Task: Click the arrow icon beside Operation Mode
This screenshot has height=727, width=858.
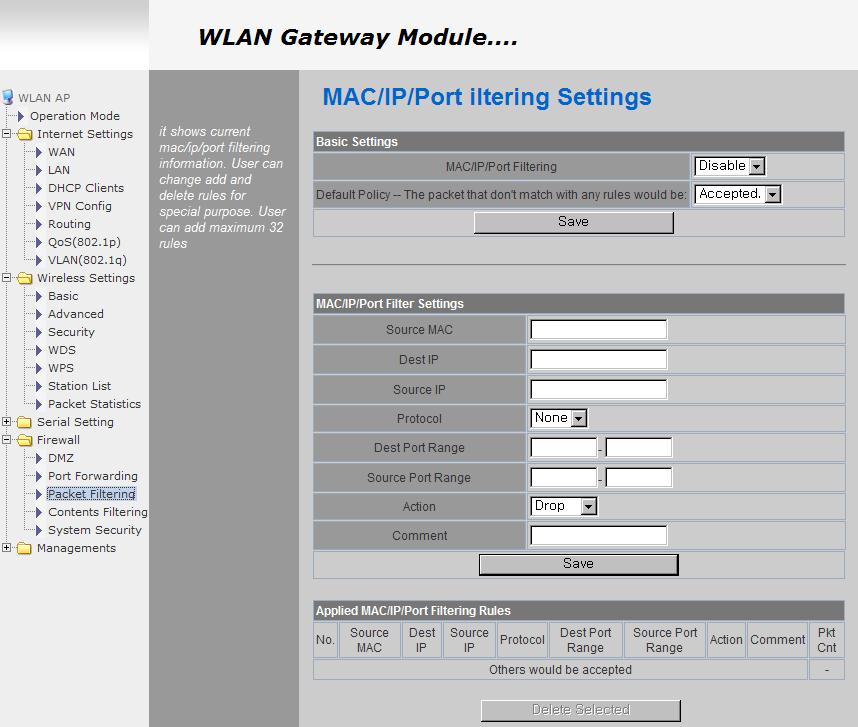Action: 22,116
